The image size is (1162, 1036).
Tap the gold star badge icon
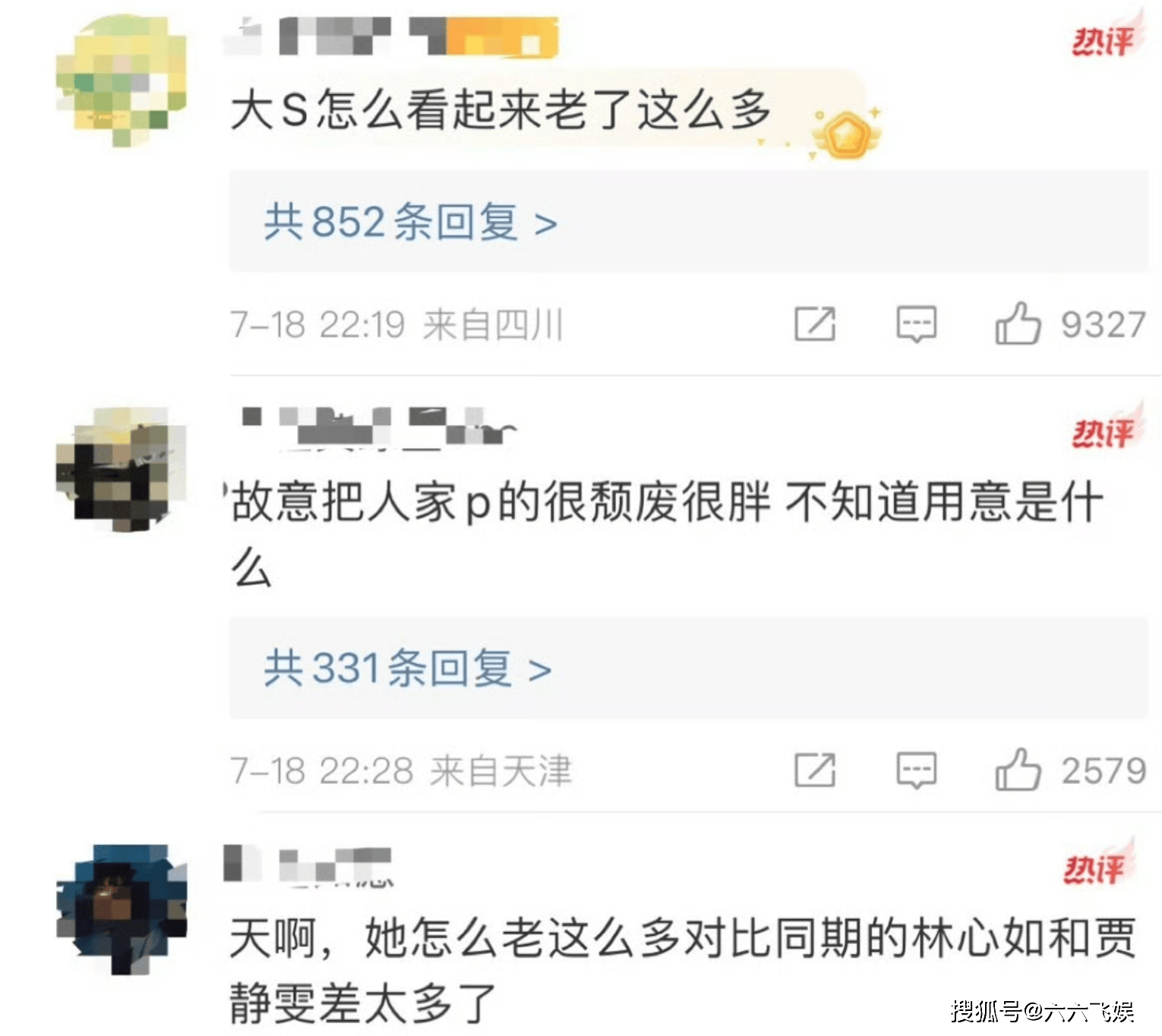pos(844,134)
